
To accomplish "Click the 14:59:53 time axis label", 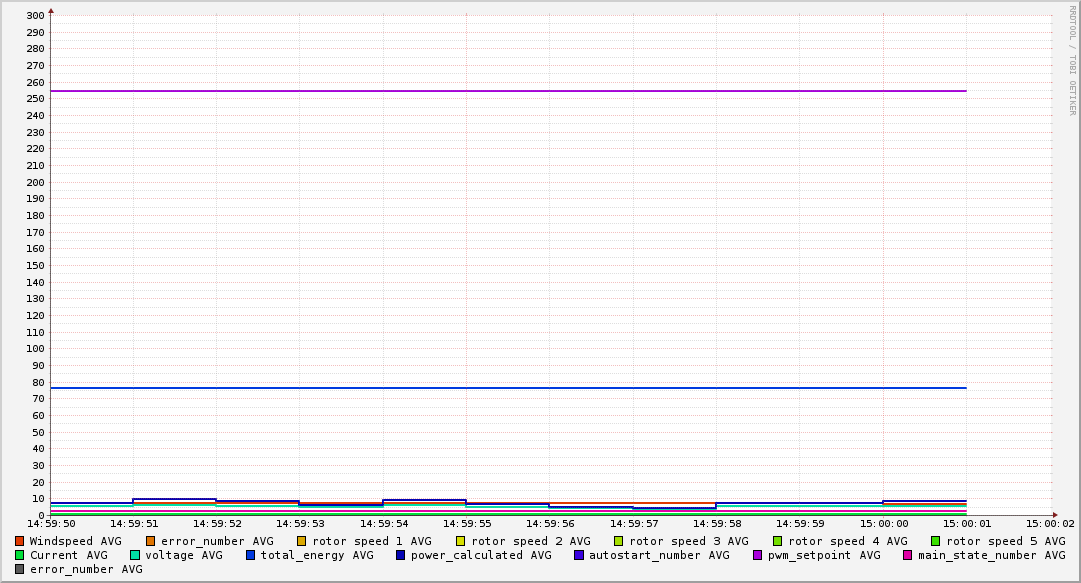I will pos(300,524).
